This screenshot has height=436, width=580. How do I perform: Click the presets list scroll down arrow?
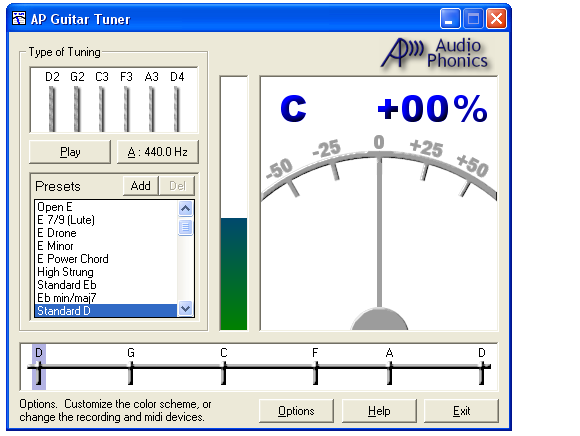185,308
